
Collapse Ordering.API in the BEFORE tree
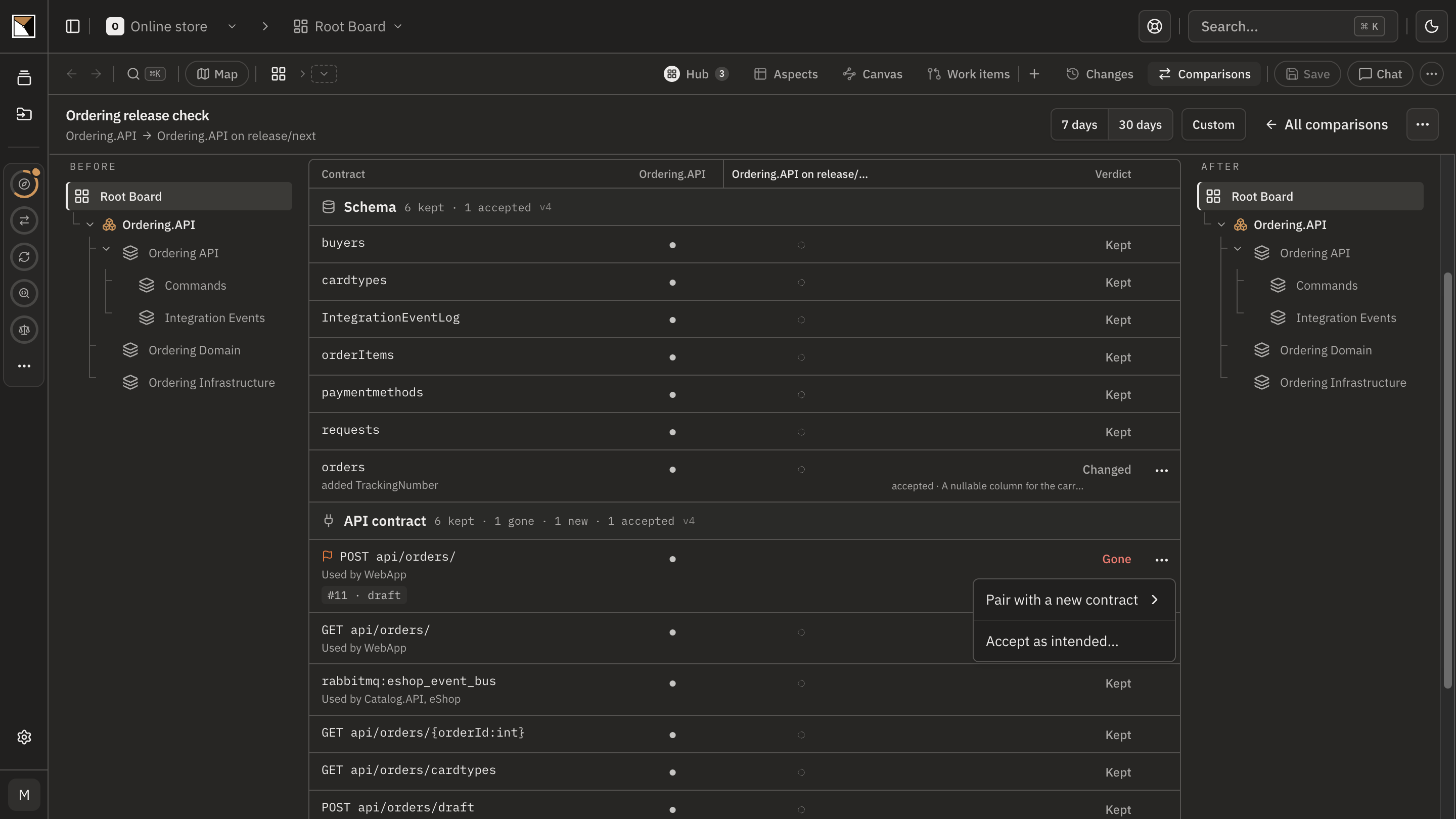pyautogui.click(x=90, y=225)
